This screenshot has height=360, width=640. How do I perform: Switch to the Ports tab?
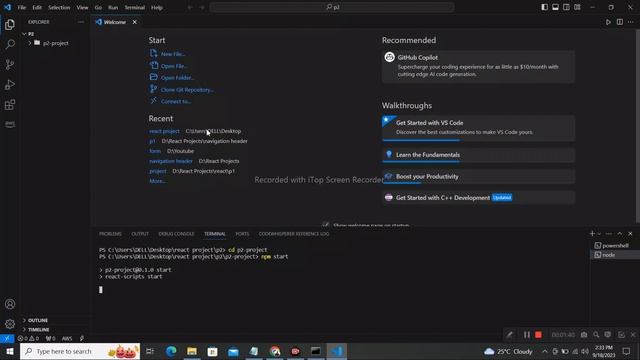[x=242, y=234]
